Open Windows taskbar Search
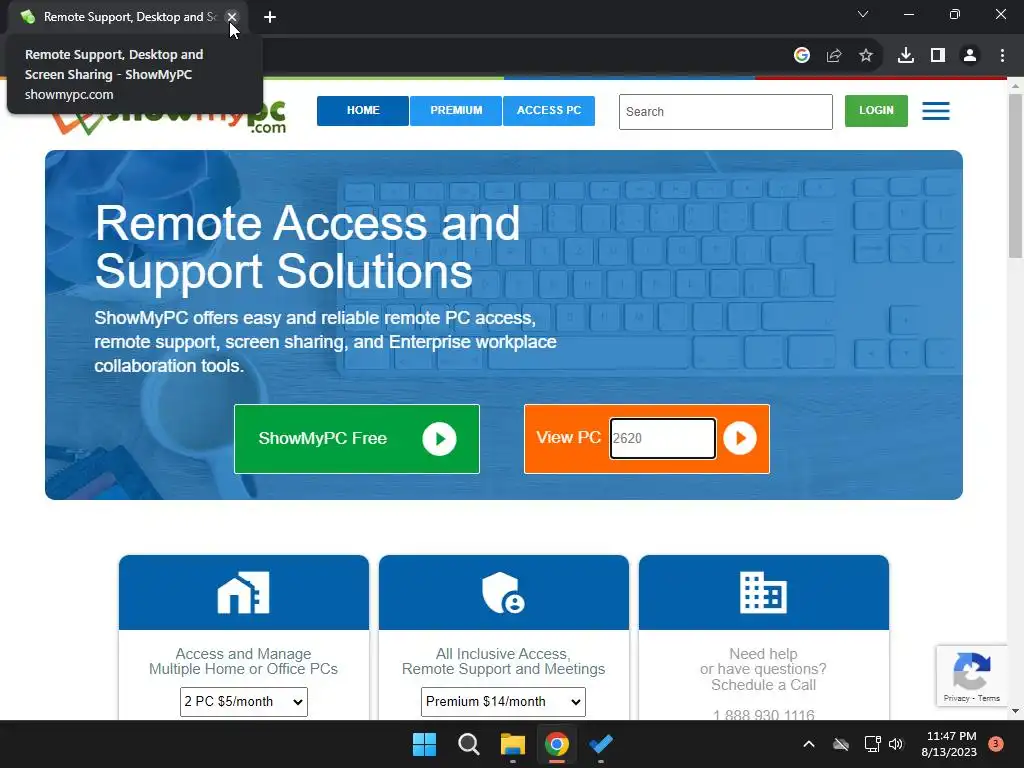This screenshot has width=1024, height=768. (x=468, y=744)
